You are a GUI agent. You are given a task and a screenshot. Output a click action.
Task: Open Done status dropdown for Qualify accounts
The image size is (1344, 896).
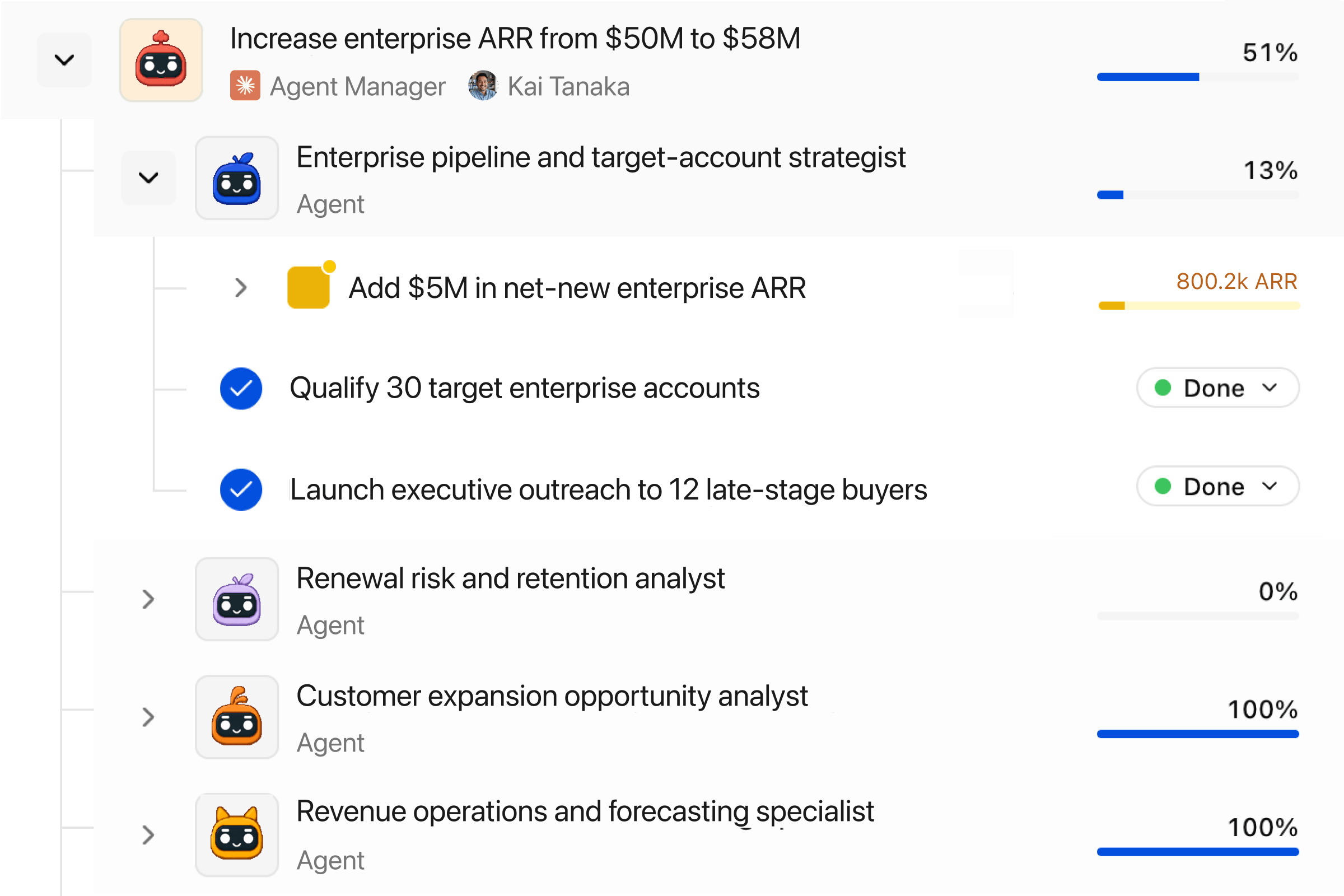(1217, 388)
